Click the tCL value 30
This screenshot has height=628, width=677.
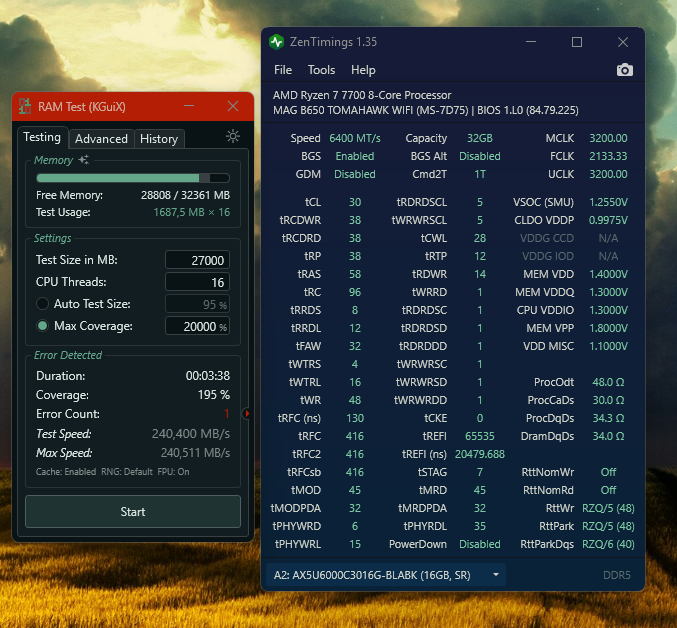tap(355, 202)
